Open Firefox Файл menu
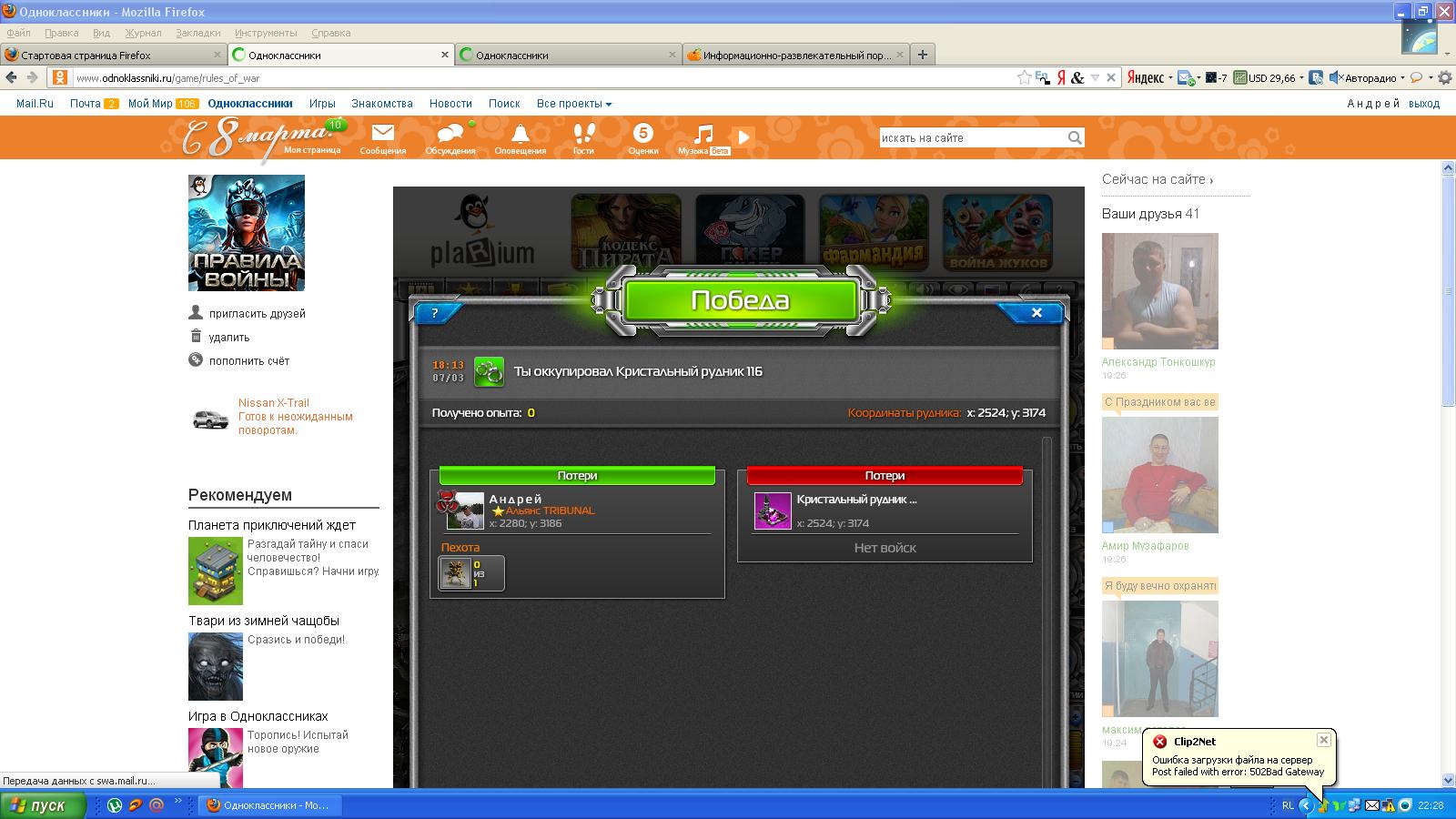1456x819 pixels. pyautogui.click(x=18, y=33)
